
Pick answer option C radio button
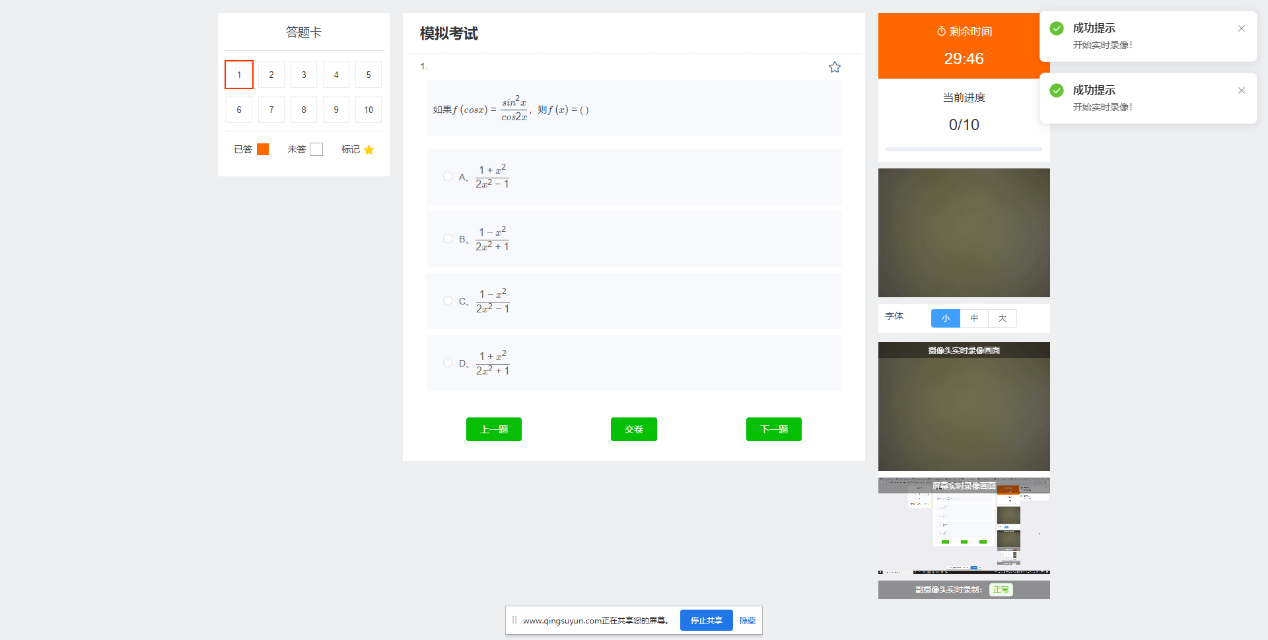pos(448,301)
